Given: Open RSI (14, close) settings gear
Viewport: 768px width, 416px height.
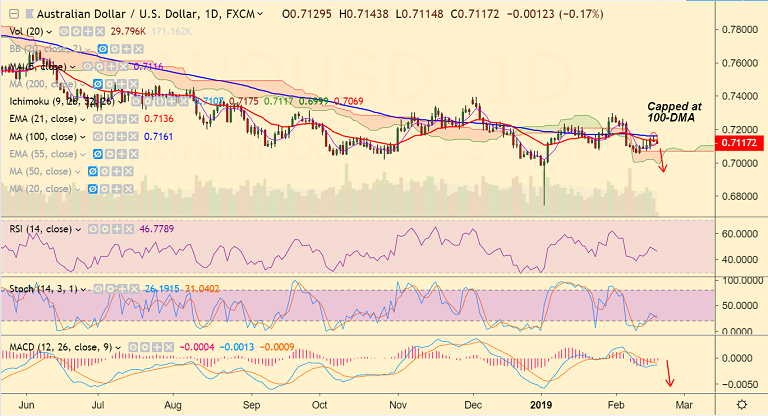Looking at the screenshot, I should [x=105, y=229].
